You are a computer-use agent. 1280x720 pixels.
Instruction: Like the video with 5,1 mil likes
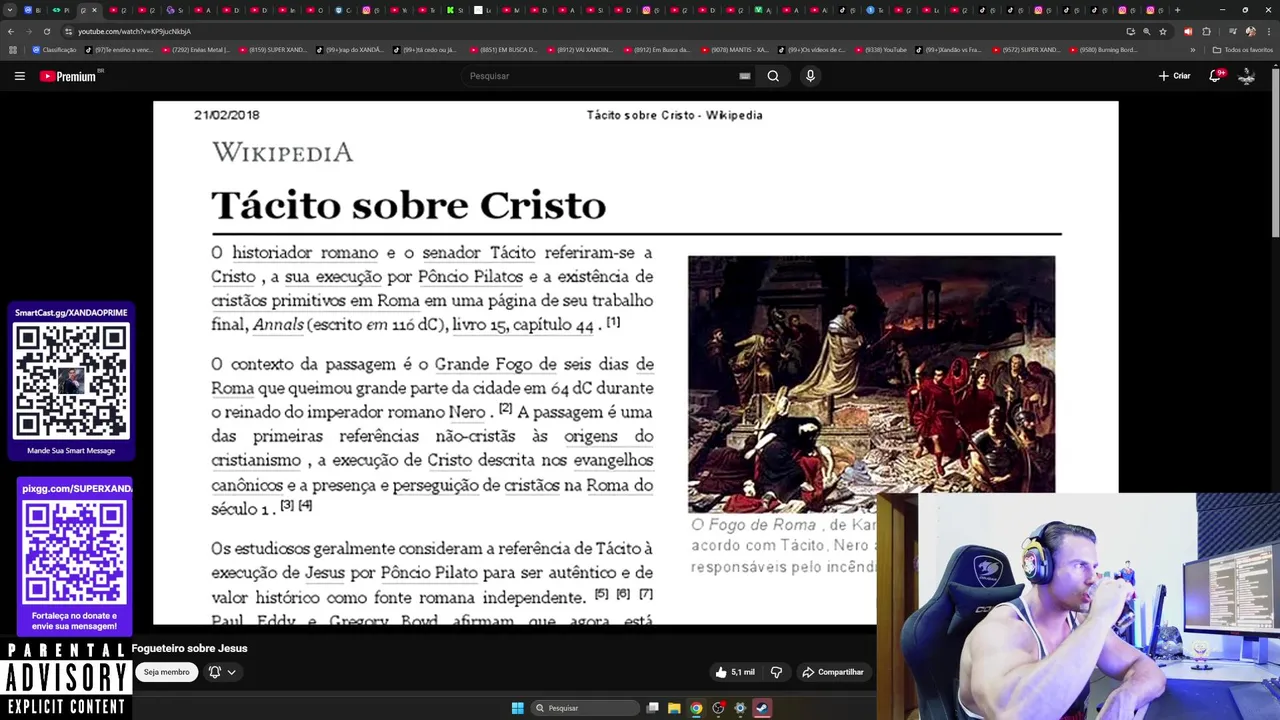(x=735, y=672)
